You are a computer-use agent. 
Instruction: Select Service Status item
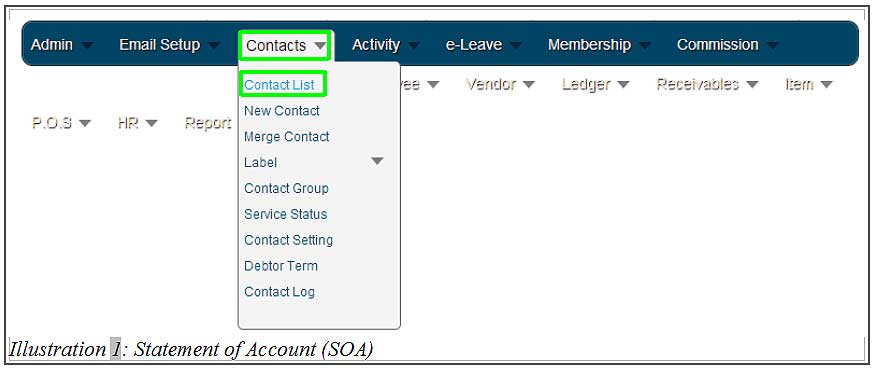coord(286,214)
